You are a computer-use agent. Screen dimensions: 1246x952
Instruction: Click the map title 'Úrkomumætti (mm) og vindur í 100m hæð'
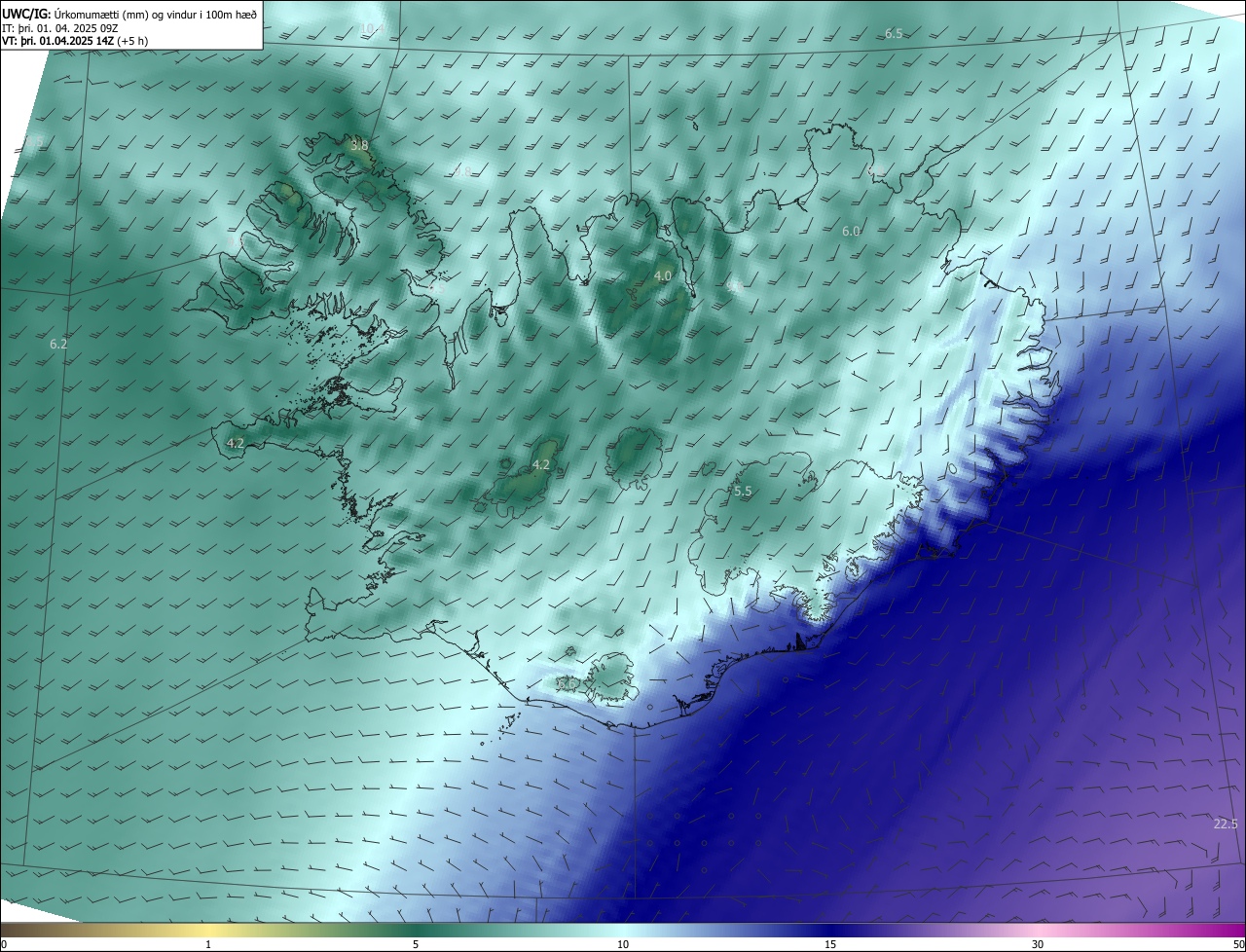(x=156, y=14)
